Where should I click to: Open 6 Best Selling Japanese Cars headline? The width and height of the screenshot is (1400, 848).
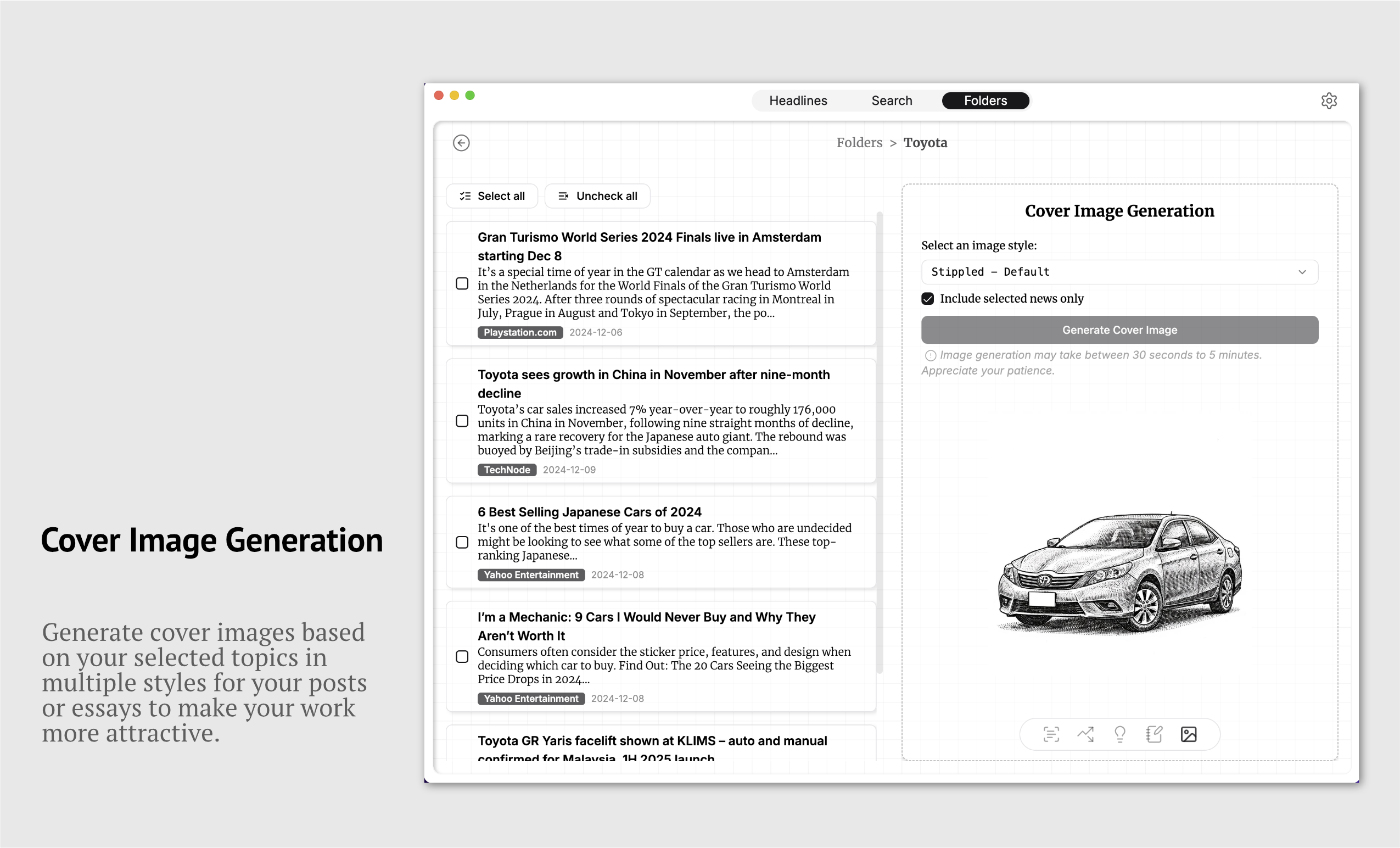(589, 512)
